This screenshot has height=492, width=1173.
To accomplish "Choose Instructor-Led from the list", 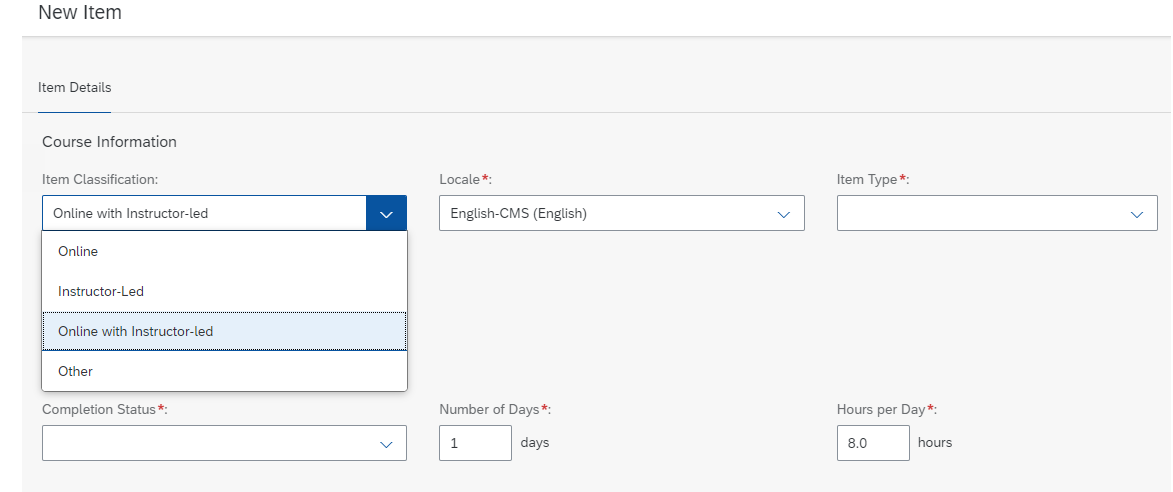I will (224, 291).
